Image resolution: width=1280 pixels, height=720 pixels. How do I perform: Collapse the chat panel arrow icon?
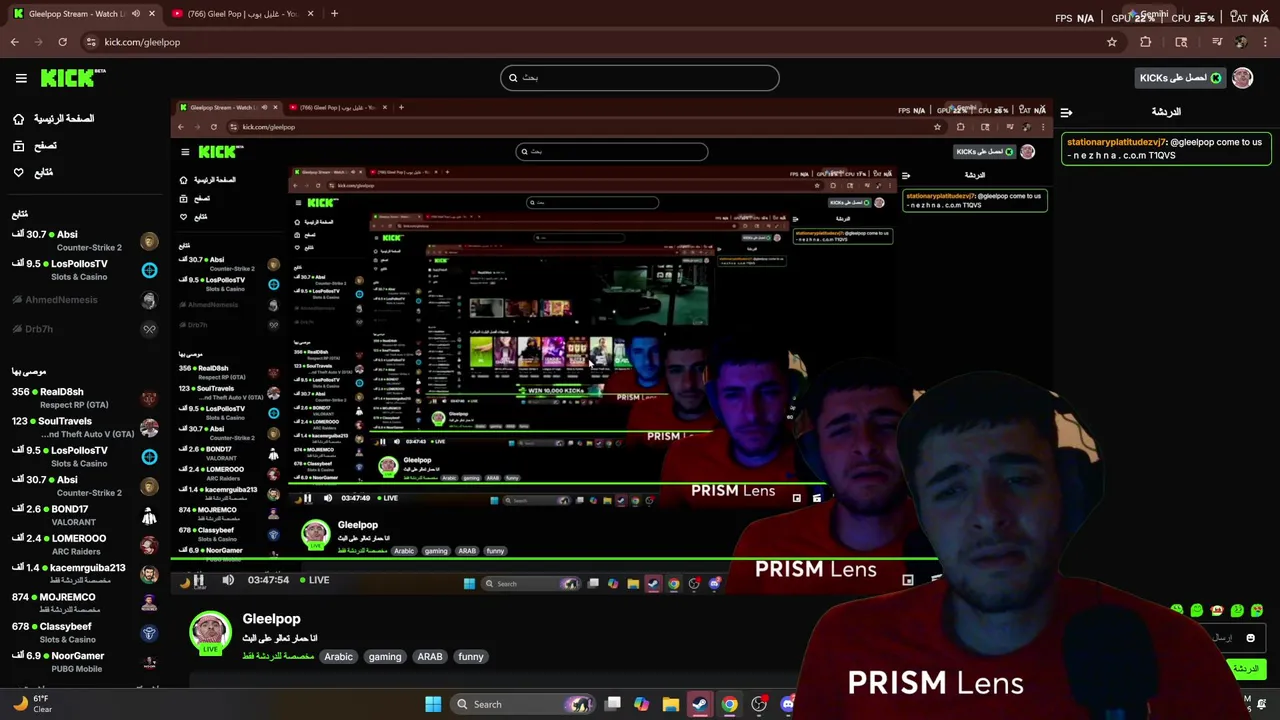pyautogui.click(x=1066, y=112)
